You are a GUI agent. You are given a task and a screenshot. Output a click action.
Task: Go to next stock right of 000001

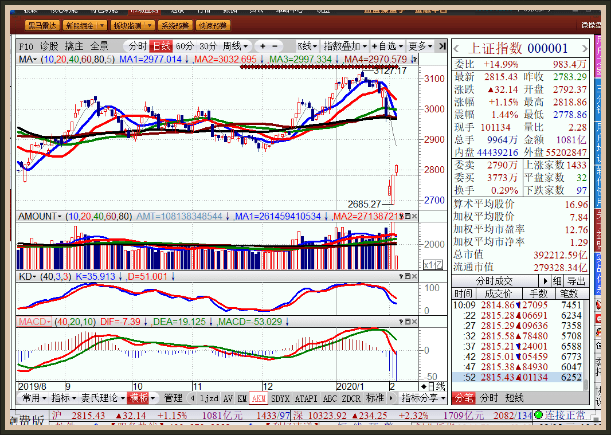coord(584,49)
